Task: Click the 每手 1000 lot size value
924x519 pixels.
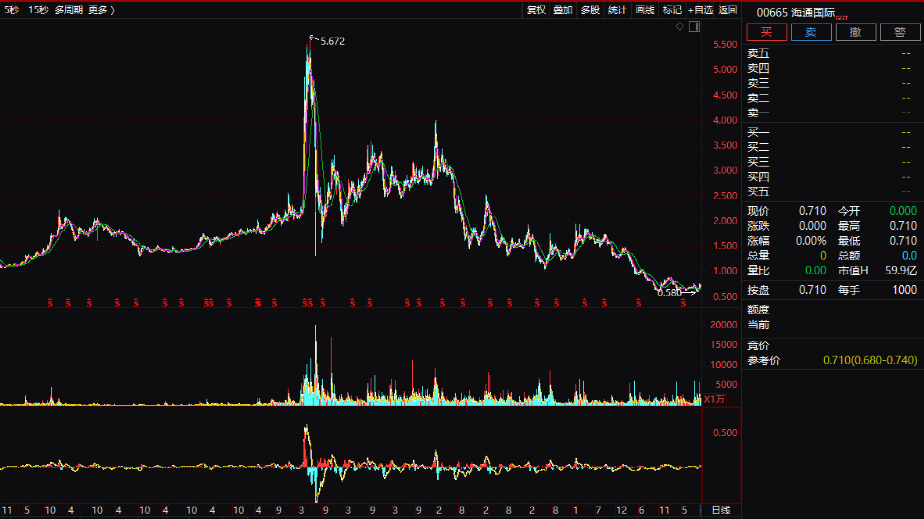Action: click(x=905, y=290)
